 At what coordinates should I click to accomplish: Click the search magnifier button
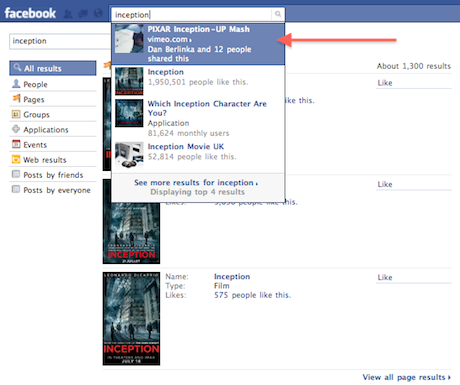tap(278, 14)
